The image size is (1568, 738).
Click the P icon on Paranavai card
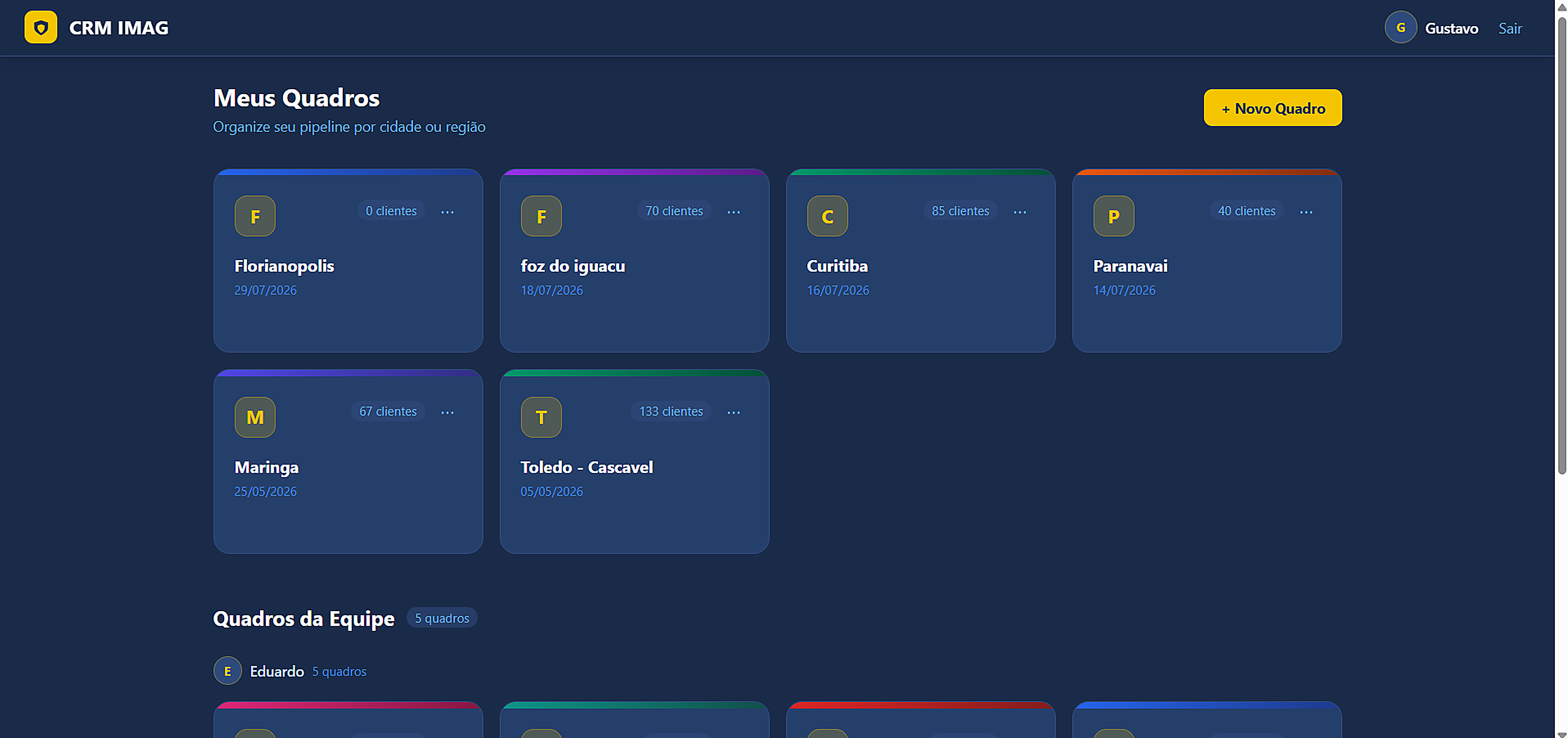[x=1113, y=216]
